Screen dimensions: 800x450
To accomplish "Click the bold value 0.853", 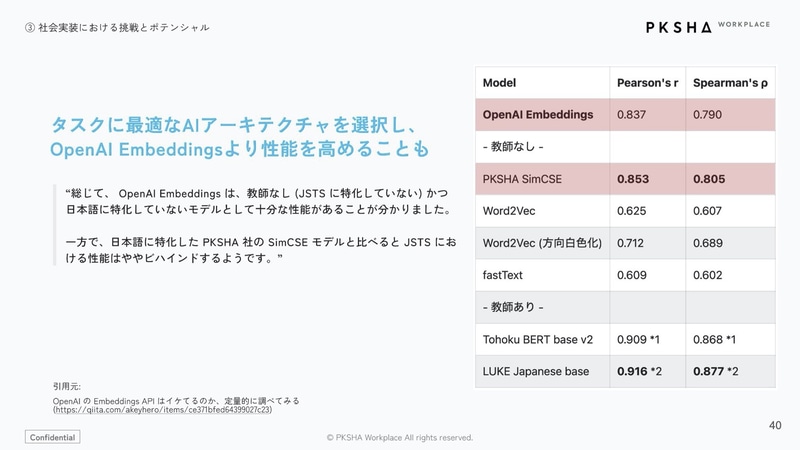I will [633, 179].
